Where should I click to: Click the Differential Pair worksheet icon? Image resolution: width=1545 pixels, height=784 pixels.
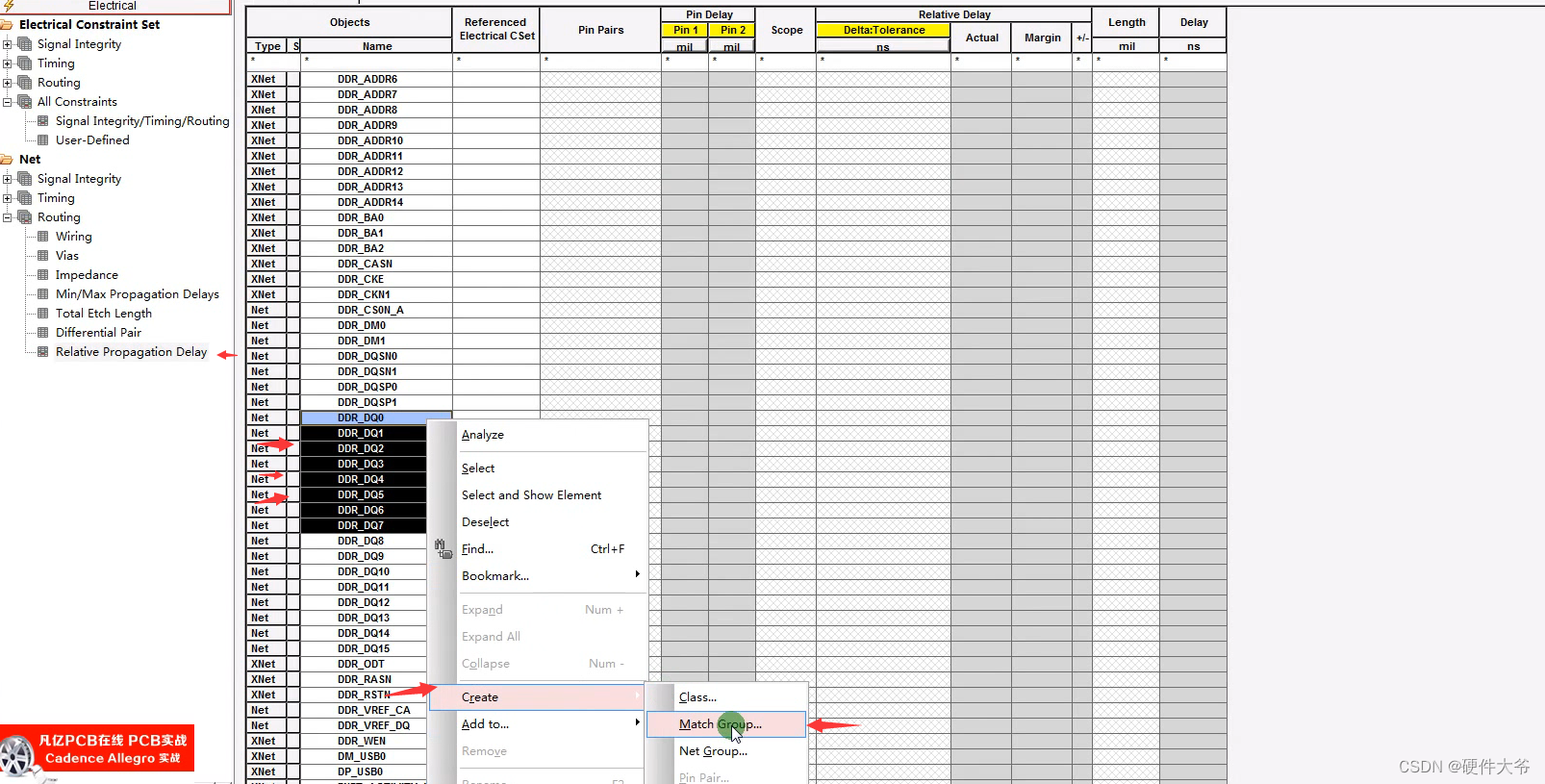click(42, 333)
